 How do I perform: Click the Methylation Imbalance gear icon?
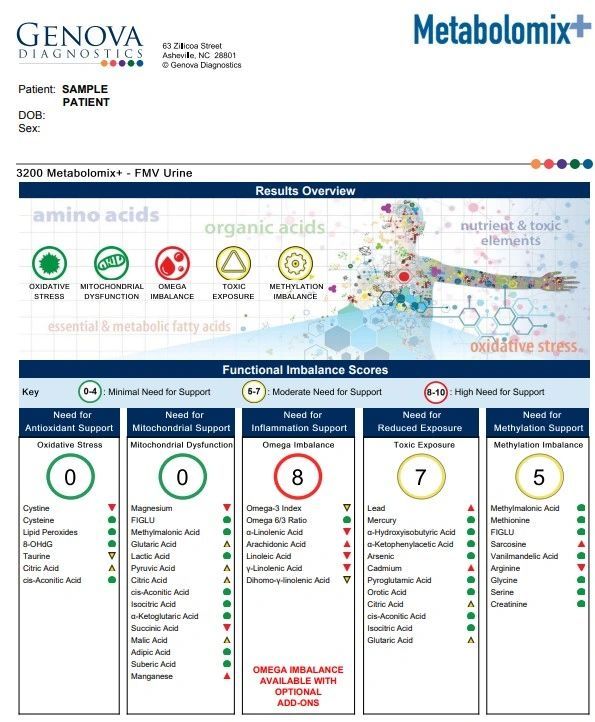click(x=295, y=263)
